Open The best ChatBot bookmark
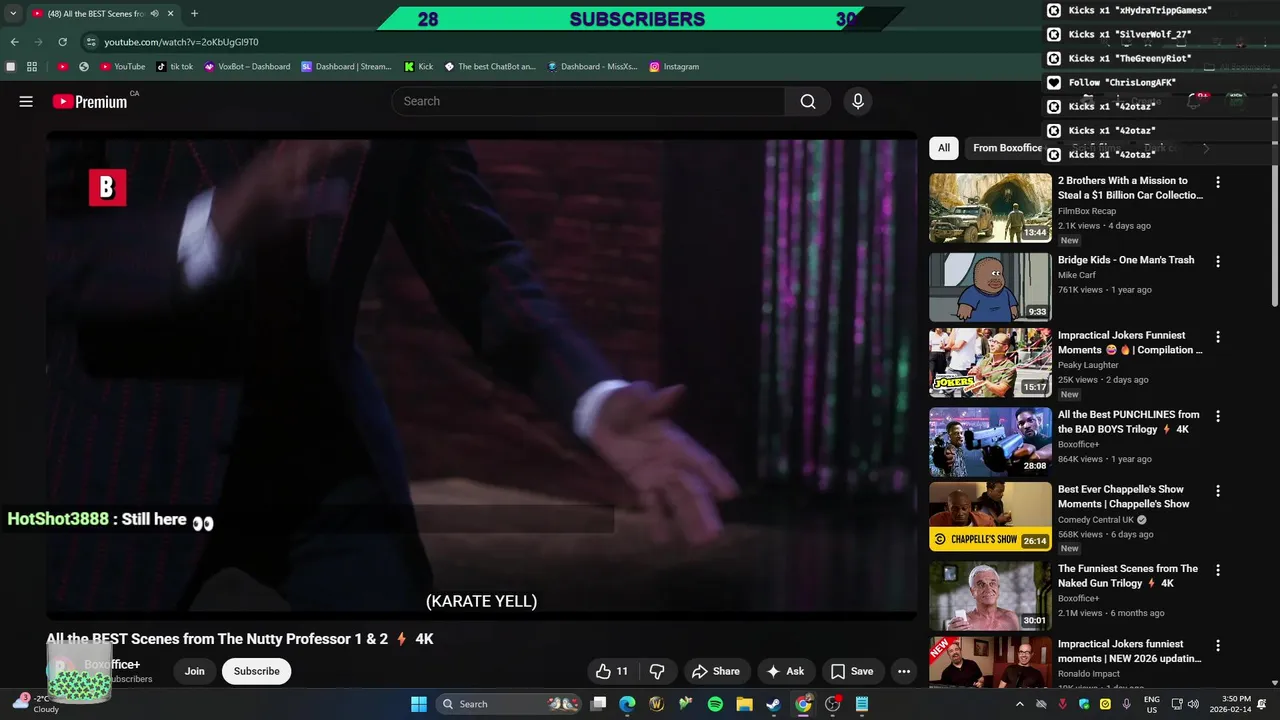Screen dimensions: 1280x720 [x=490, y=67]
